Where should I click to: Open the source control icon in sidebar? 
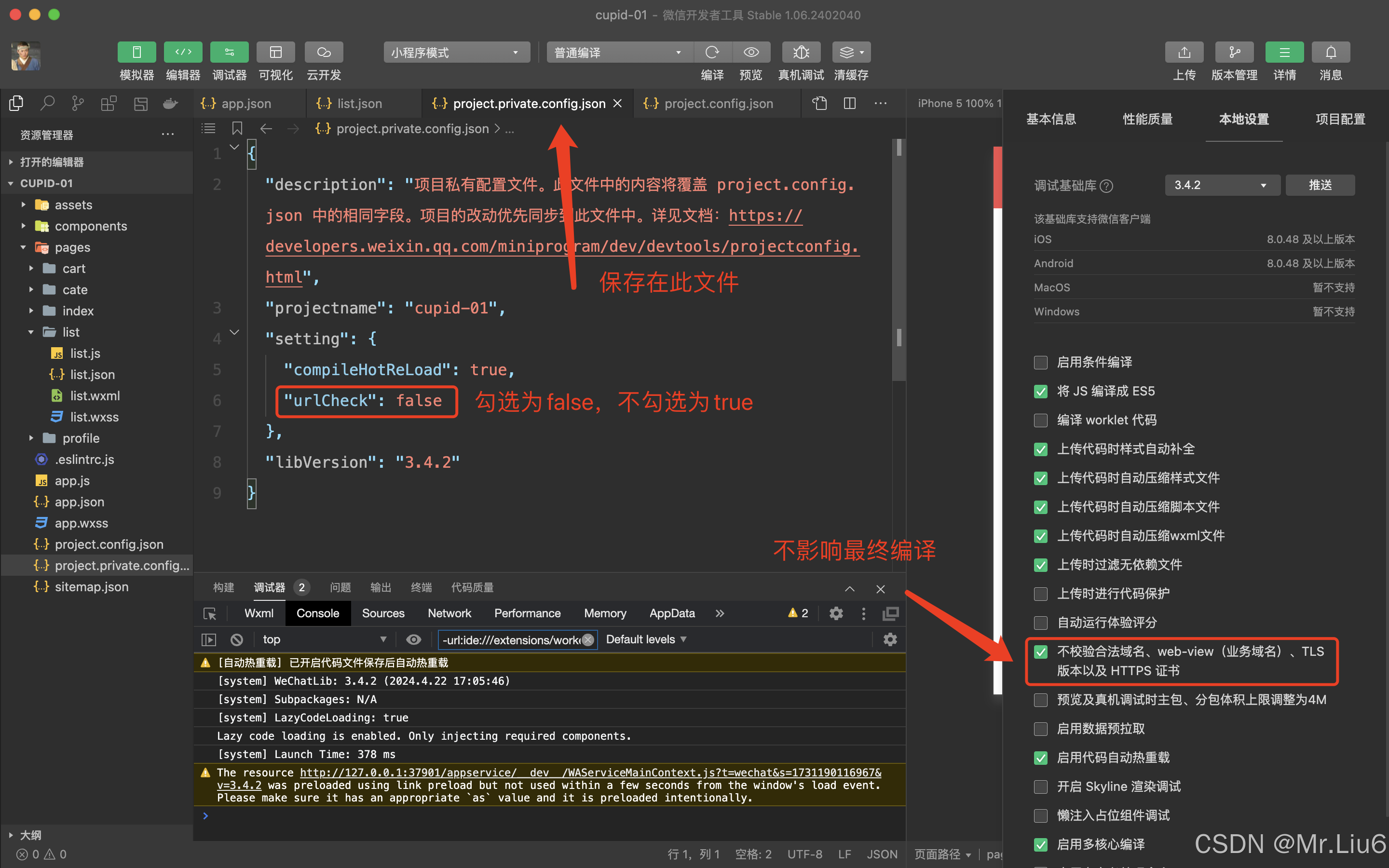(x=78, y=103)
